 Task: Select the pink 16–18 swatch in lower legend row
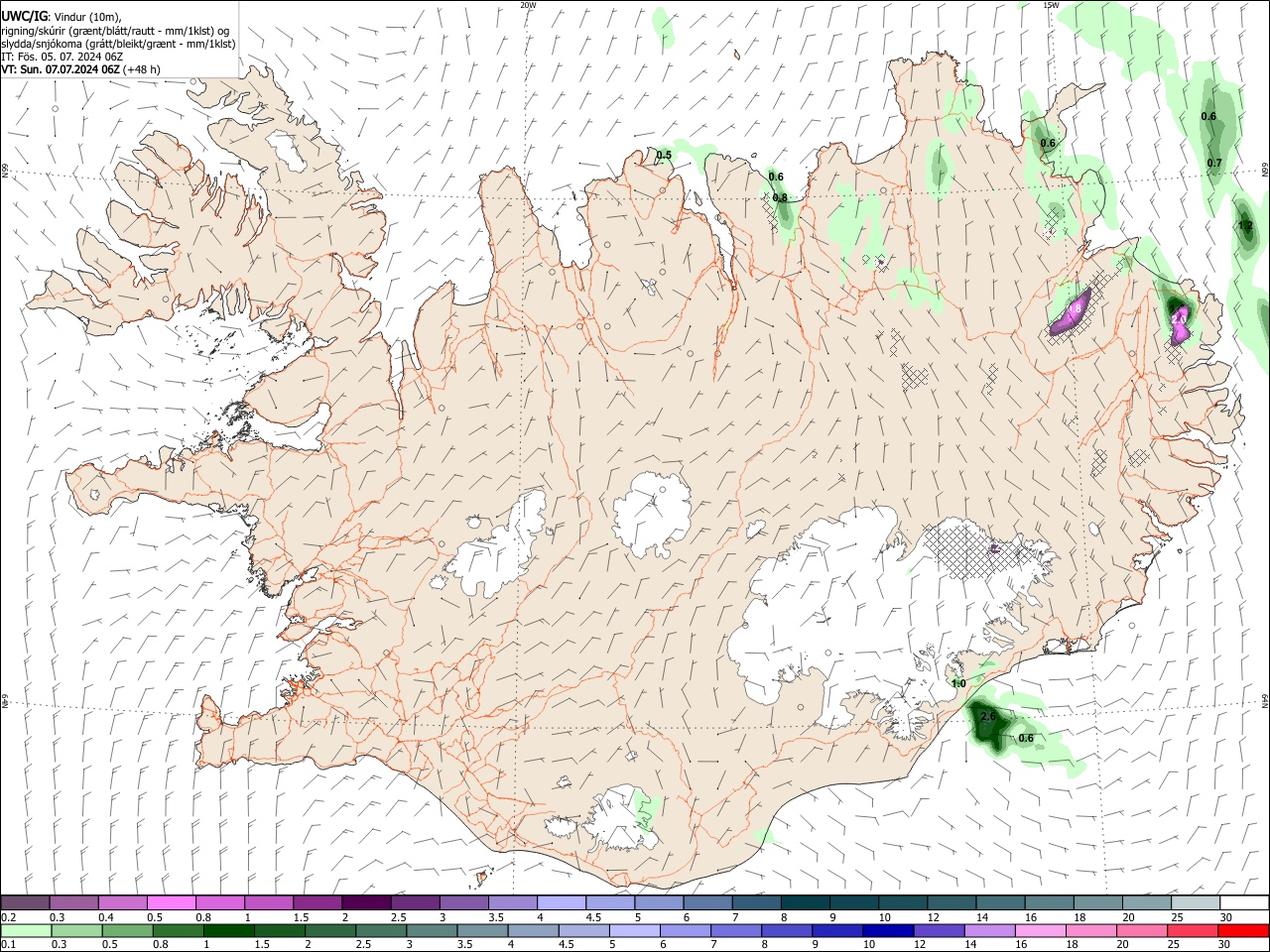1041,930
